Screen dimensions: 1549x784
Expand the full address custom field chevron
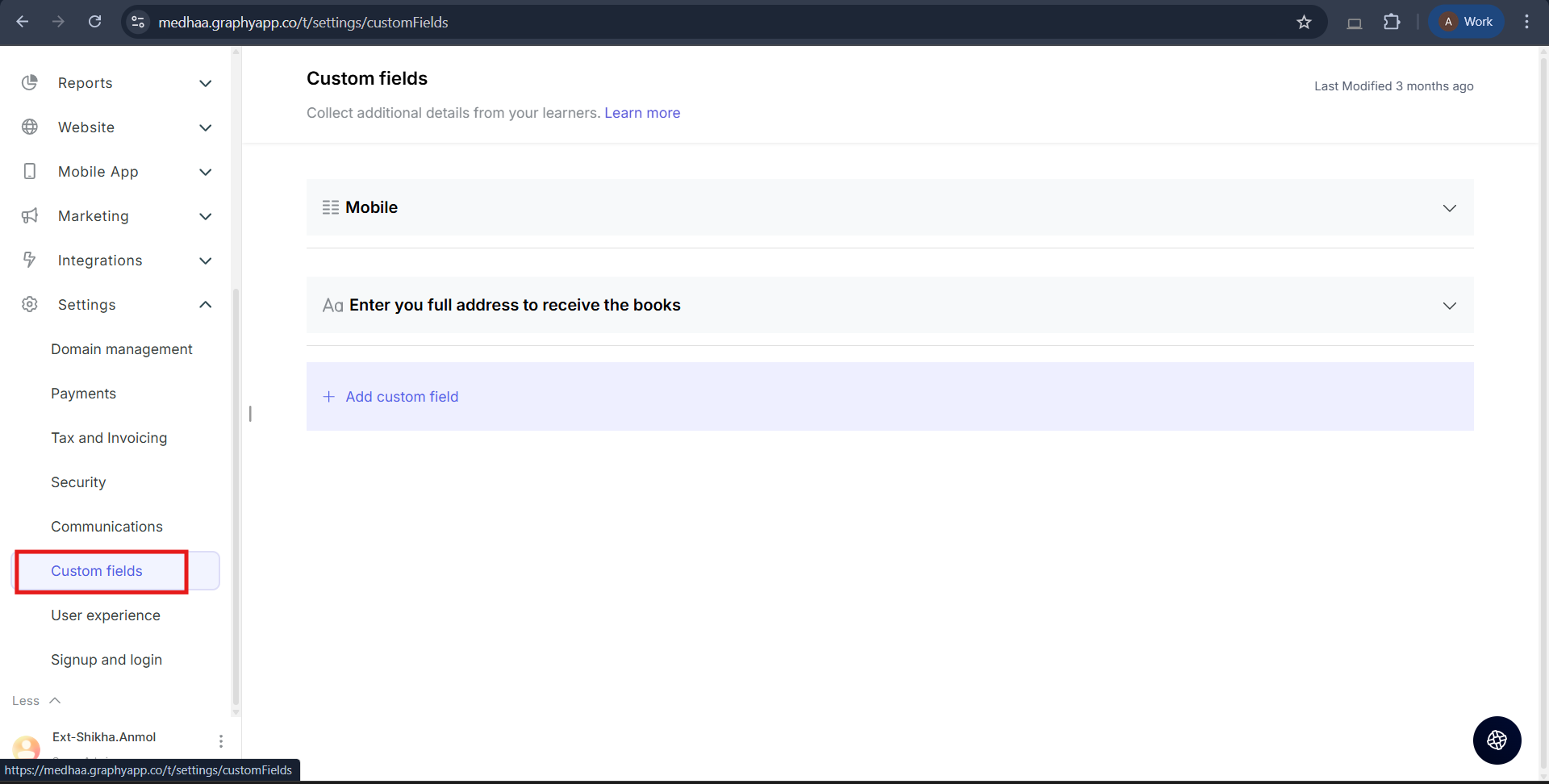(x=1449, y=306)
